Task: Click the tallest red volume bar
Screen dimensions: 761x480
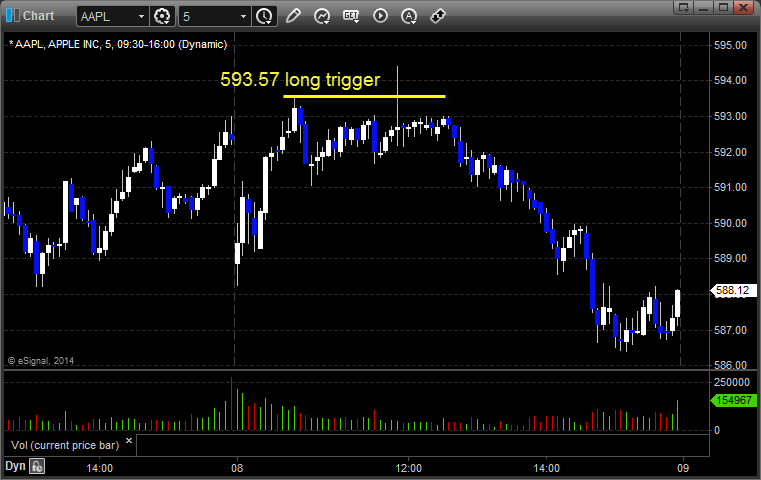Action: tap(232, 404)
